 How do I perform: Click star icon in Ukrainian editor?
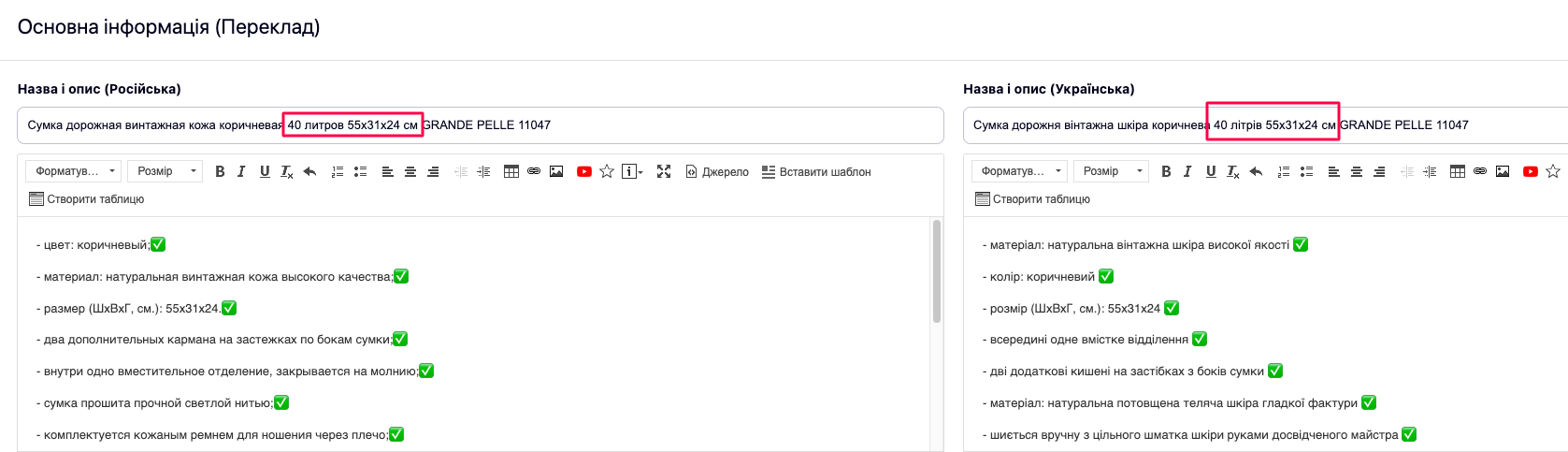[1553, 171]
